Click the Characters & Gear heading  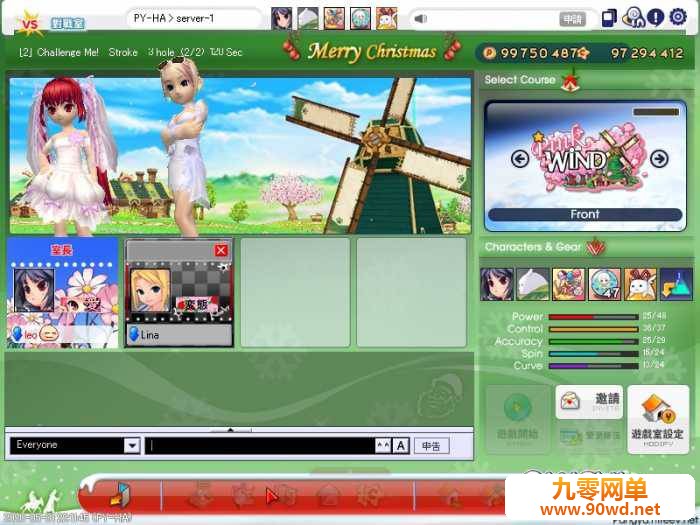[x=533, y=247]
